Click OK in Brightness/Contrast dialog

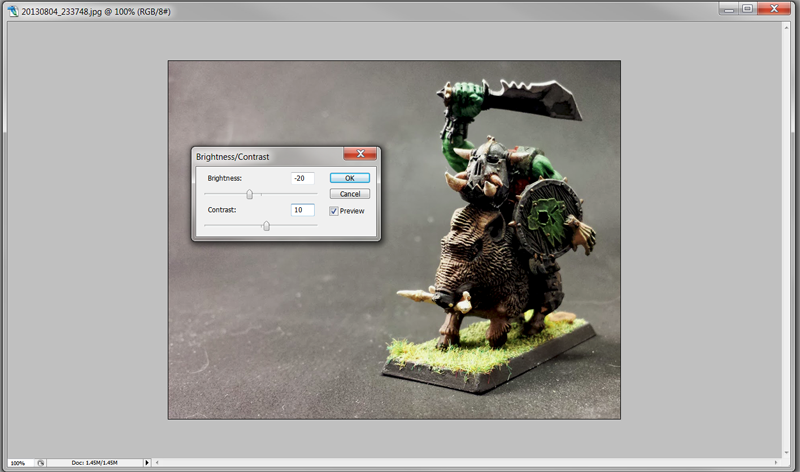click(x=349, y=178)
